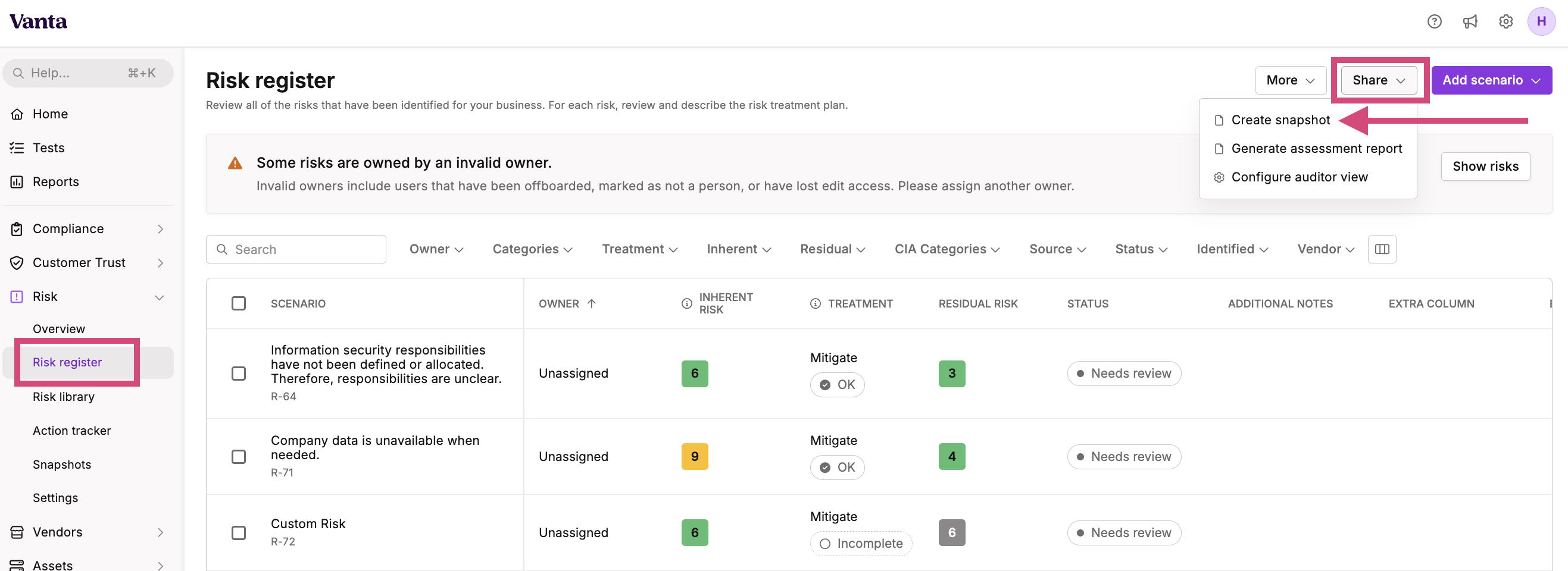
Task: Expand the Vendors section chevron
Action: pos(160,533)
